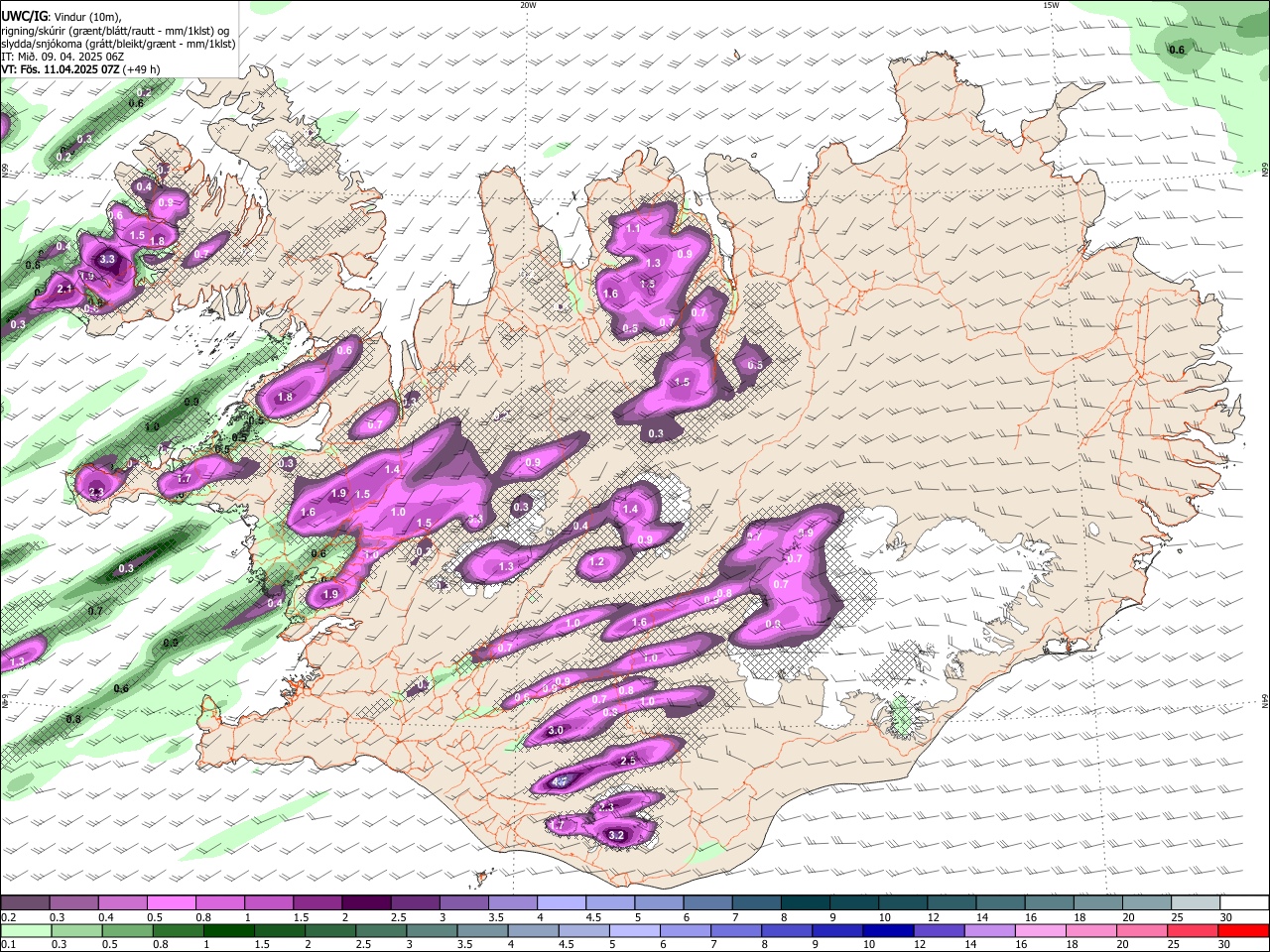Click the violet rain swatch between 12 and 14
The height and width of the screenshot is (952, 1270).
click(x=940, y=931)
